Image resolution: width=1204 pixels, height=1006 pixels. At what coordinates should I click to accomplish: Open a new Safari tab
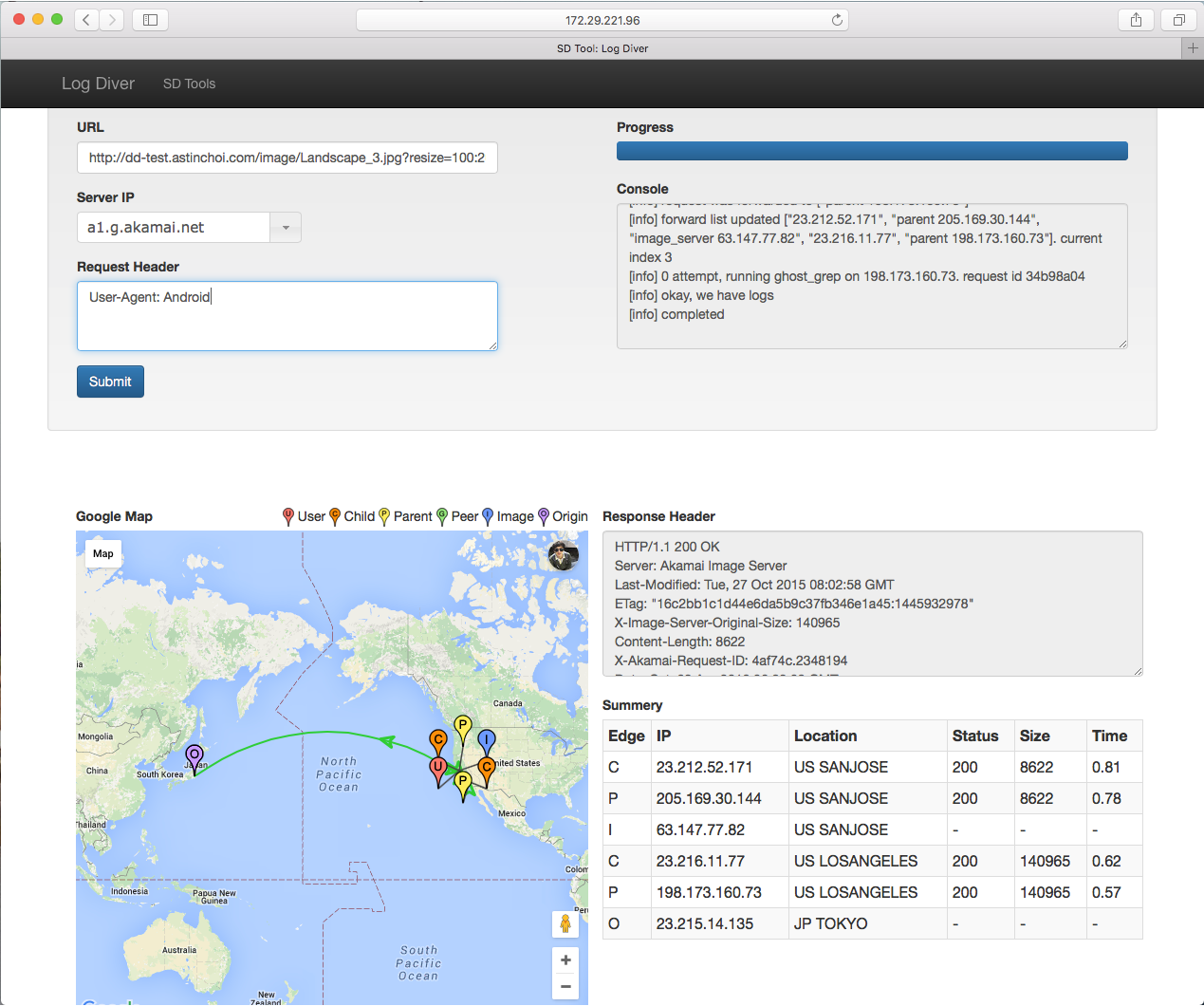(x=1193, y=48)
